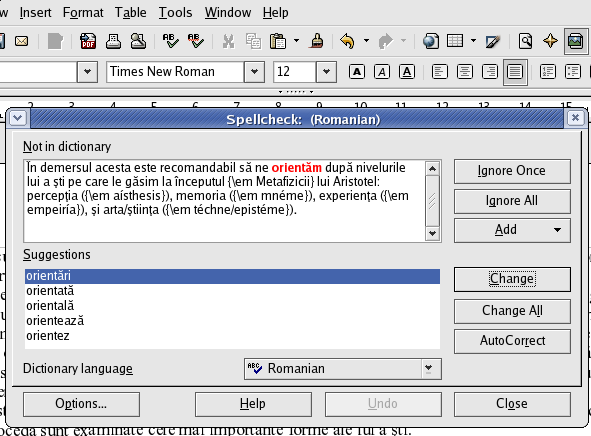Click Ignore Once in Spellcheck dialog
591x436 pixels.
[512, 171]
